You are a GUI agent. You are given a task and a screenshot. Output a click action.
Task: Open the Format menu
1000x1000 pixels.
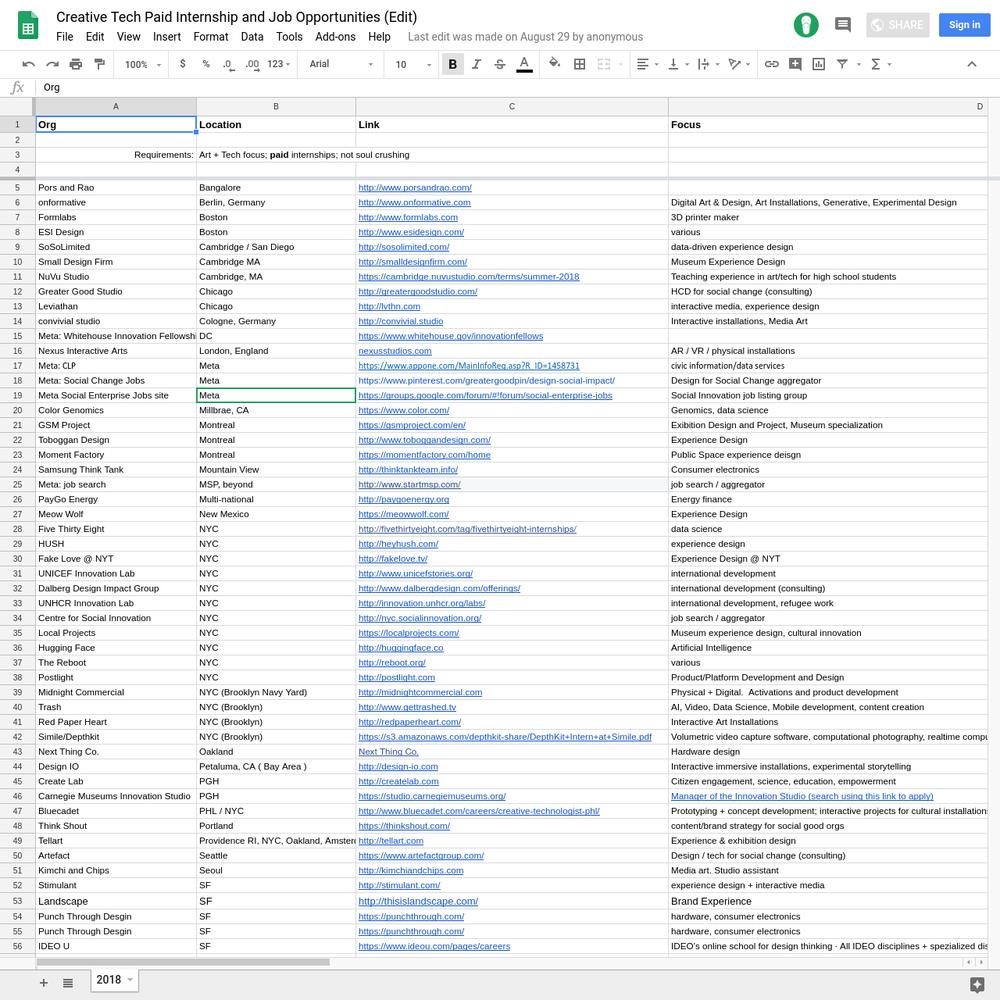(x=211, y=37)
